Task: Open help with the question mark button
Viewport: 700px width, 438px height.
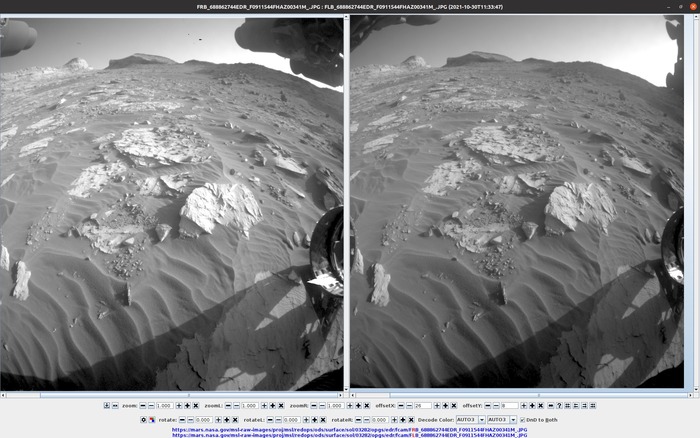Action: point(559,405)
